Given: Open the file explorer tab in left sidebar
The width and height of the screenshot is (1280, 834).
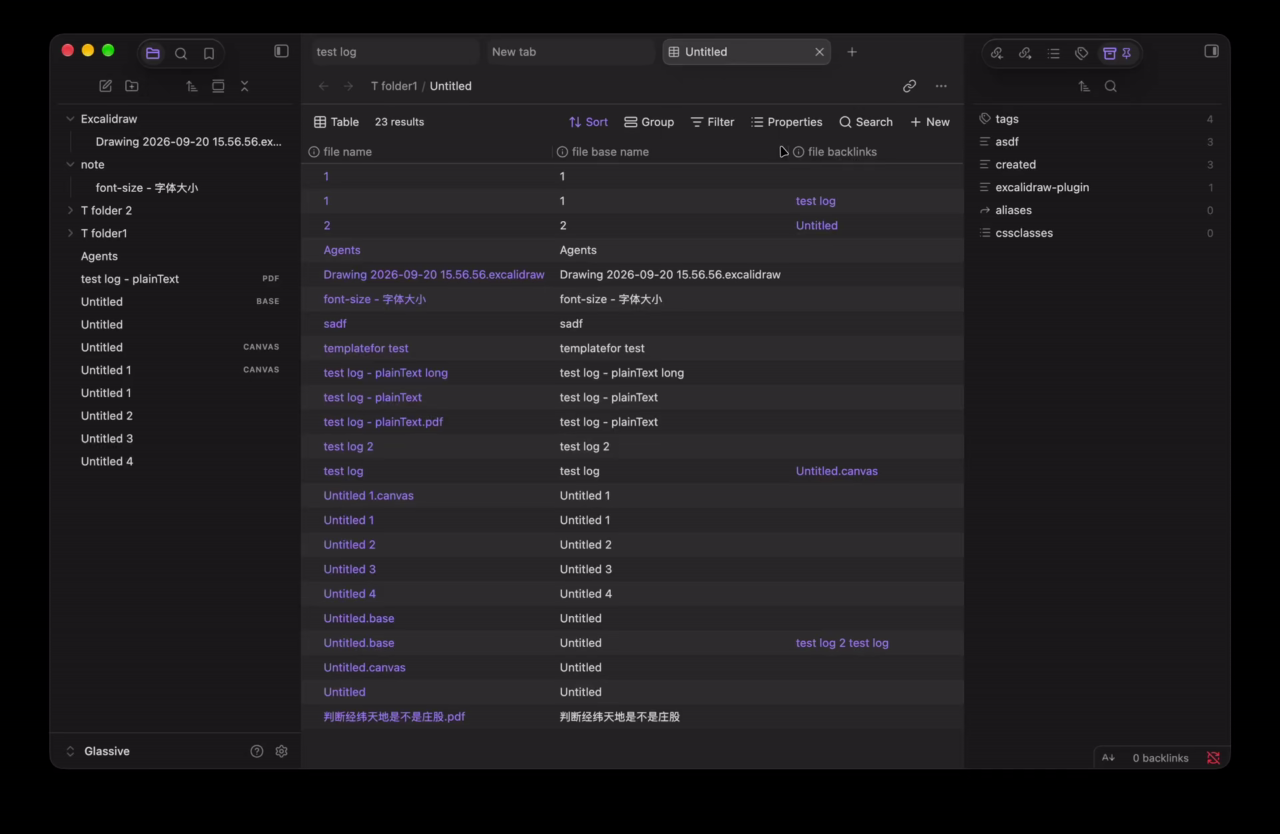Looking at the screenshot, I should click(153, 53).
